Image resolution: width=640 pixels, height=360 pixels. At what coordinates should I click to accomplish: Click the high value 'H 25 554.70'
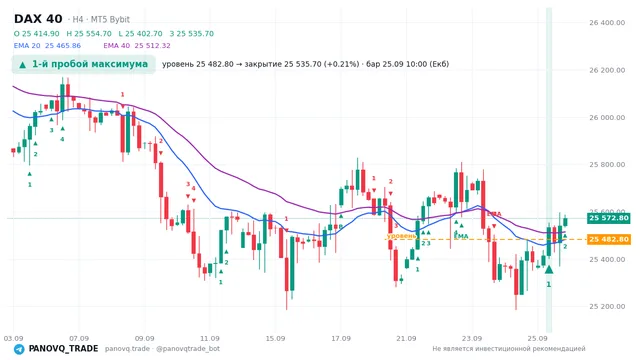pyautogui.click(x=89, y=33)
